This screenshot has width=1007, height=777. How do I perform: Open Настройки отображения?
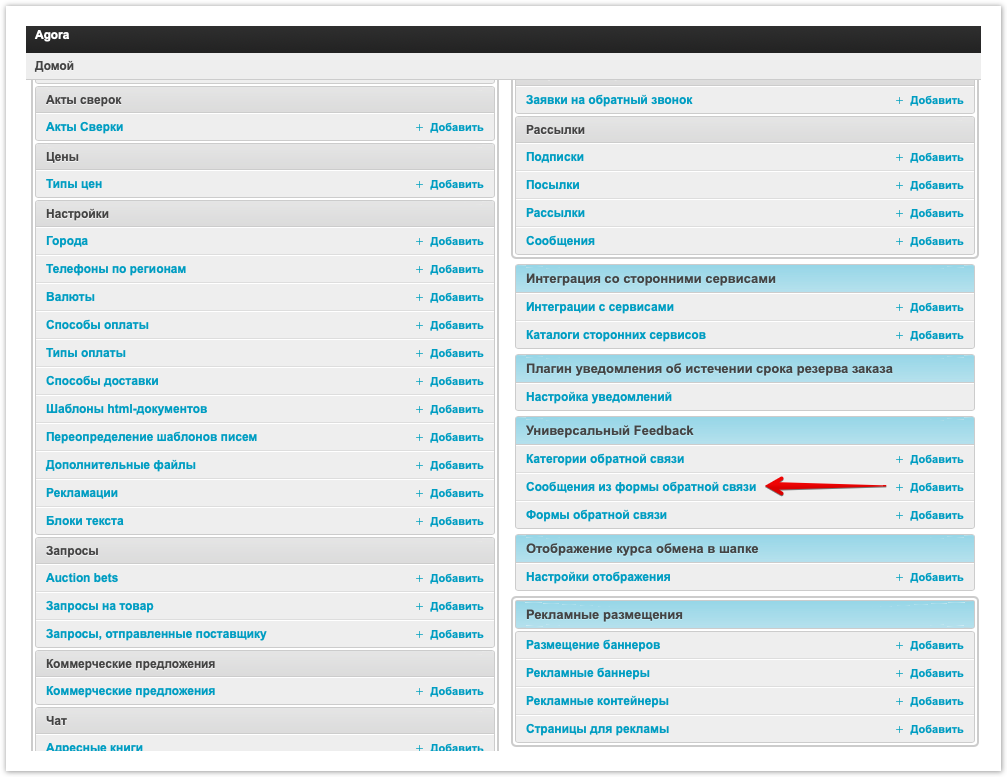pos(598,577)
